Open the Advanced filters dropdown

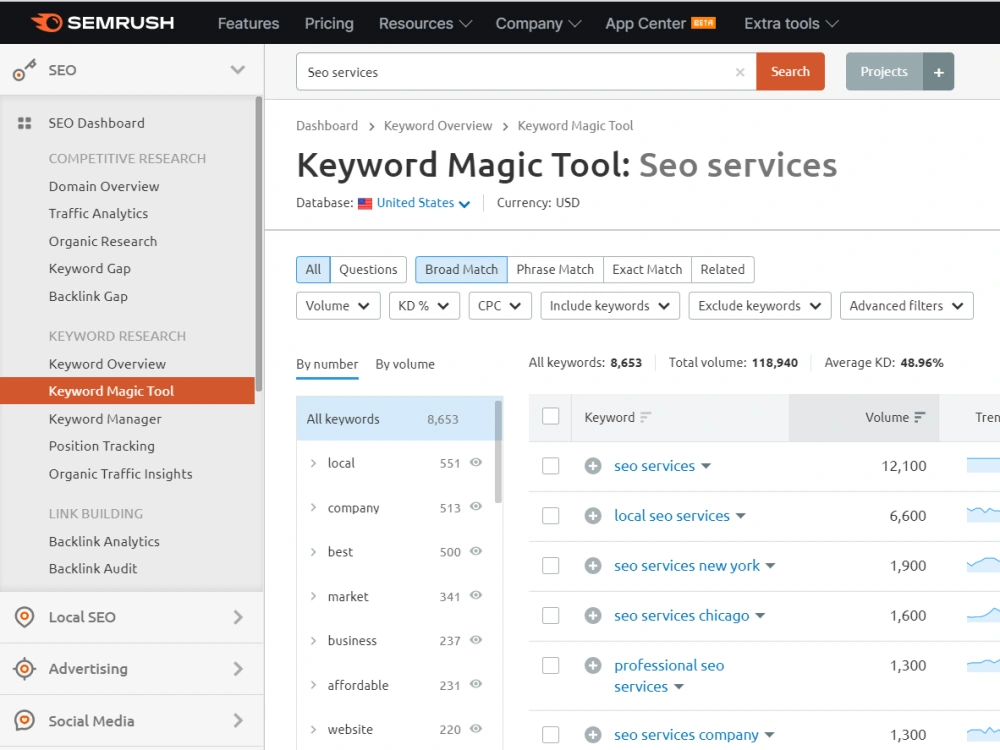[x=907, y=306]
